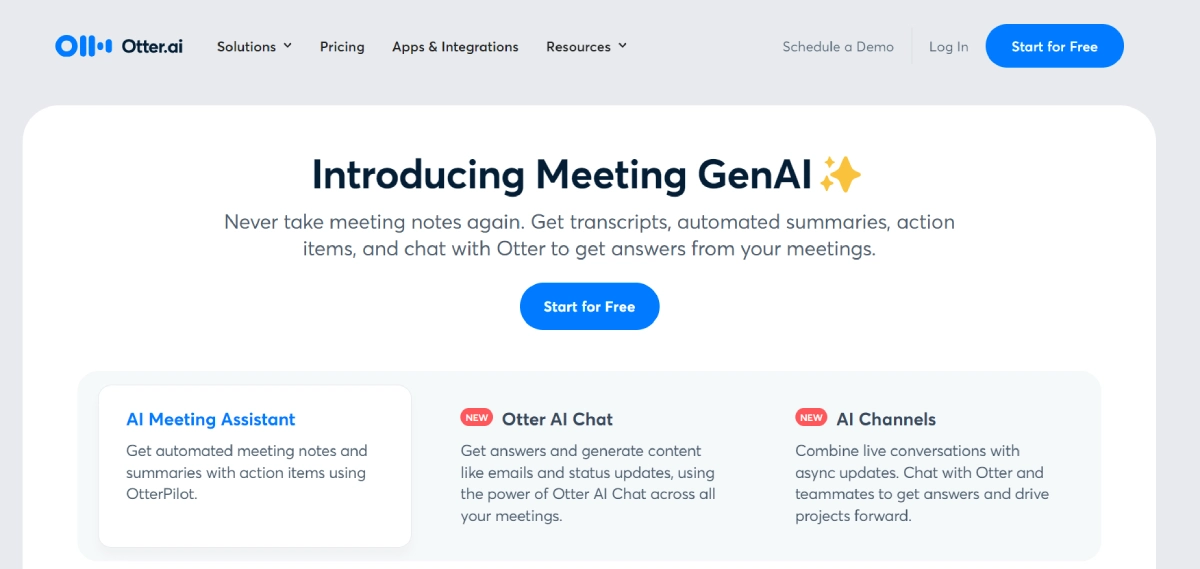The image size is (1200, 569).
Task: Click the Introducing Meeting GenAI headline
Action: pos(561,175)
